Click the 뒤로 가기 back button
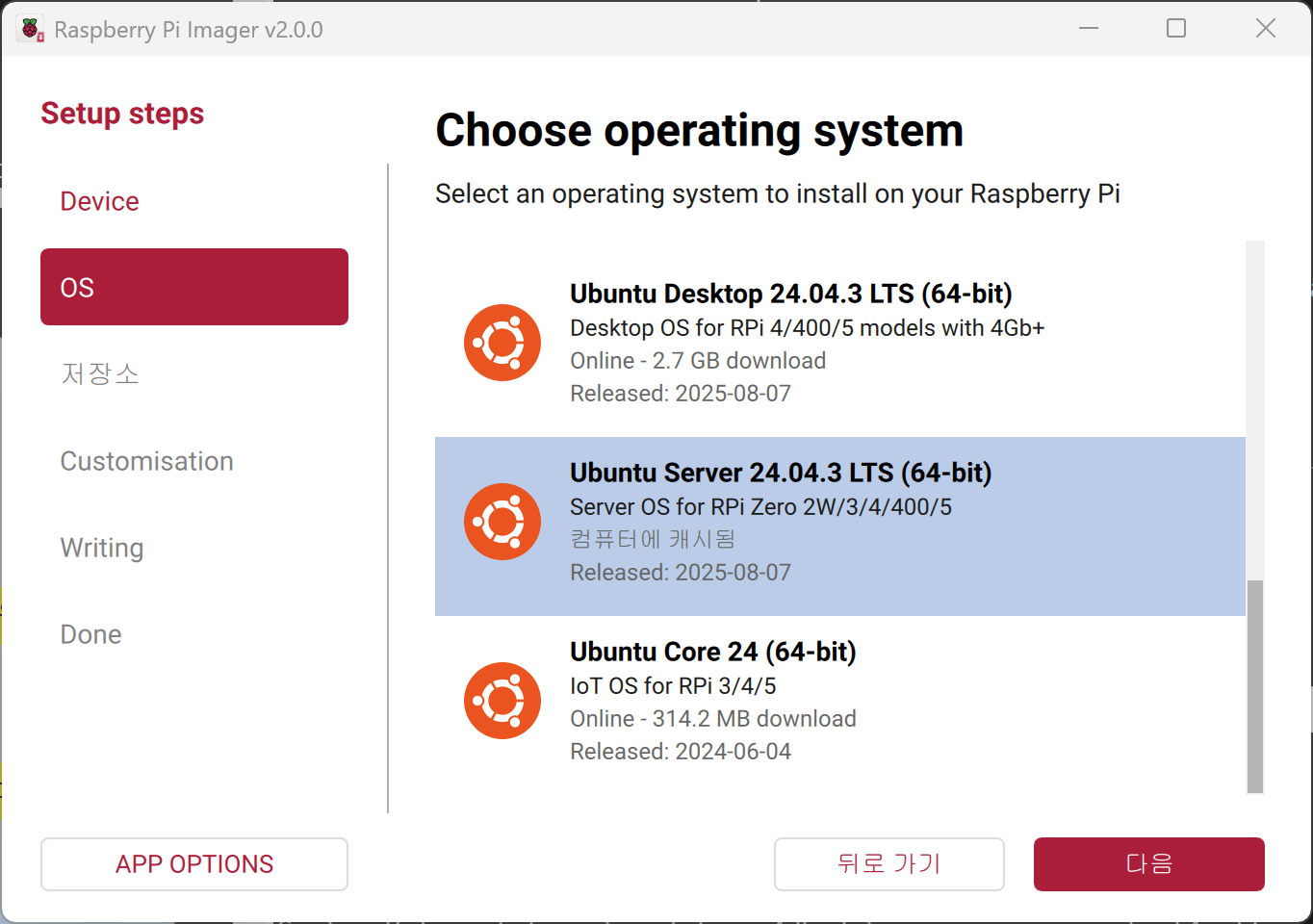This screenshot has height=924, width=1313. click(x=889, y=864)
